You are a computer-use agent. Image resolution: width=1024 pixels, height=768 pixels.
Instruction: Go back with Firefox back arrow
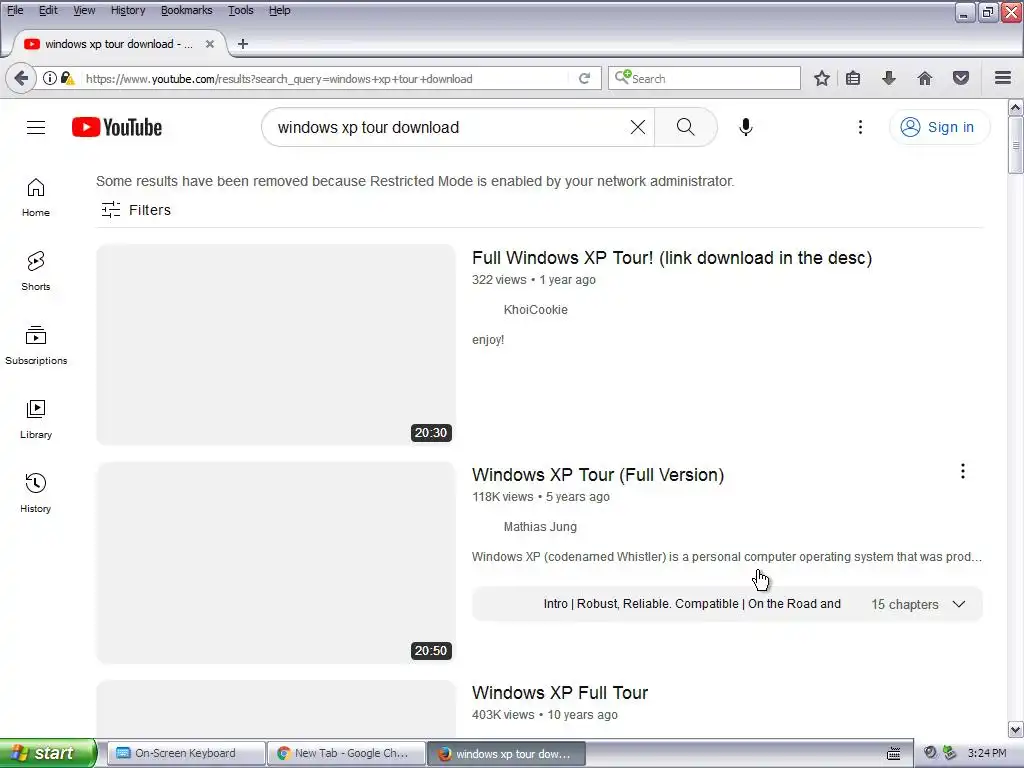[x=21, y=79]
